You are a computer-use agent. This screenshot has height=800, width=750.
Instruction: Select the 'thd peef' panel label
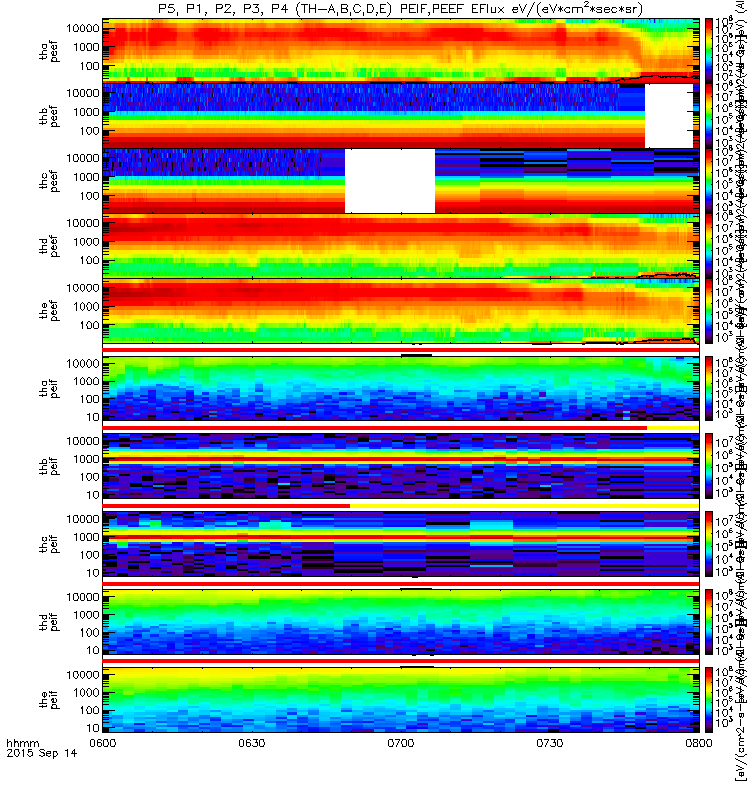(x=49, y=246)
